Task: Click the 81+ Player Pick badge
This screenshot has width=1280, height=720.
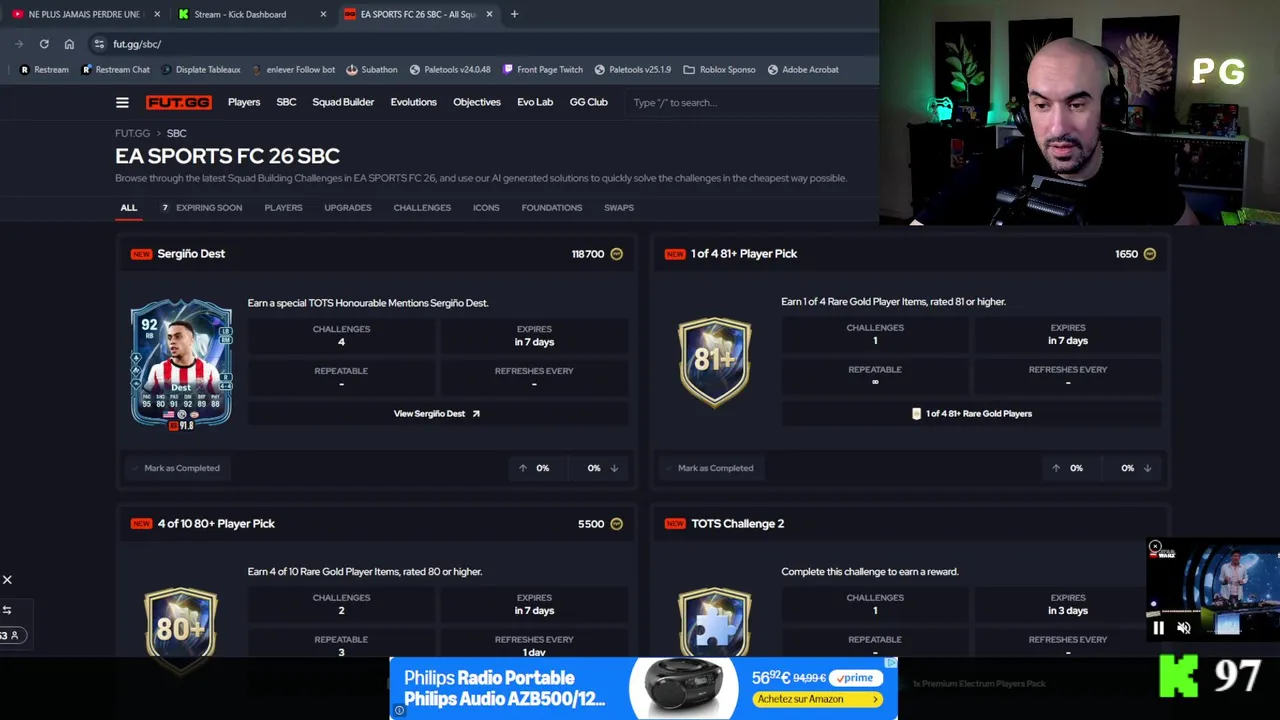Action: tap(714, 362)
